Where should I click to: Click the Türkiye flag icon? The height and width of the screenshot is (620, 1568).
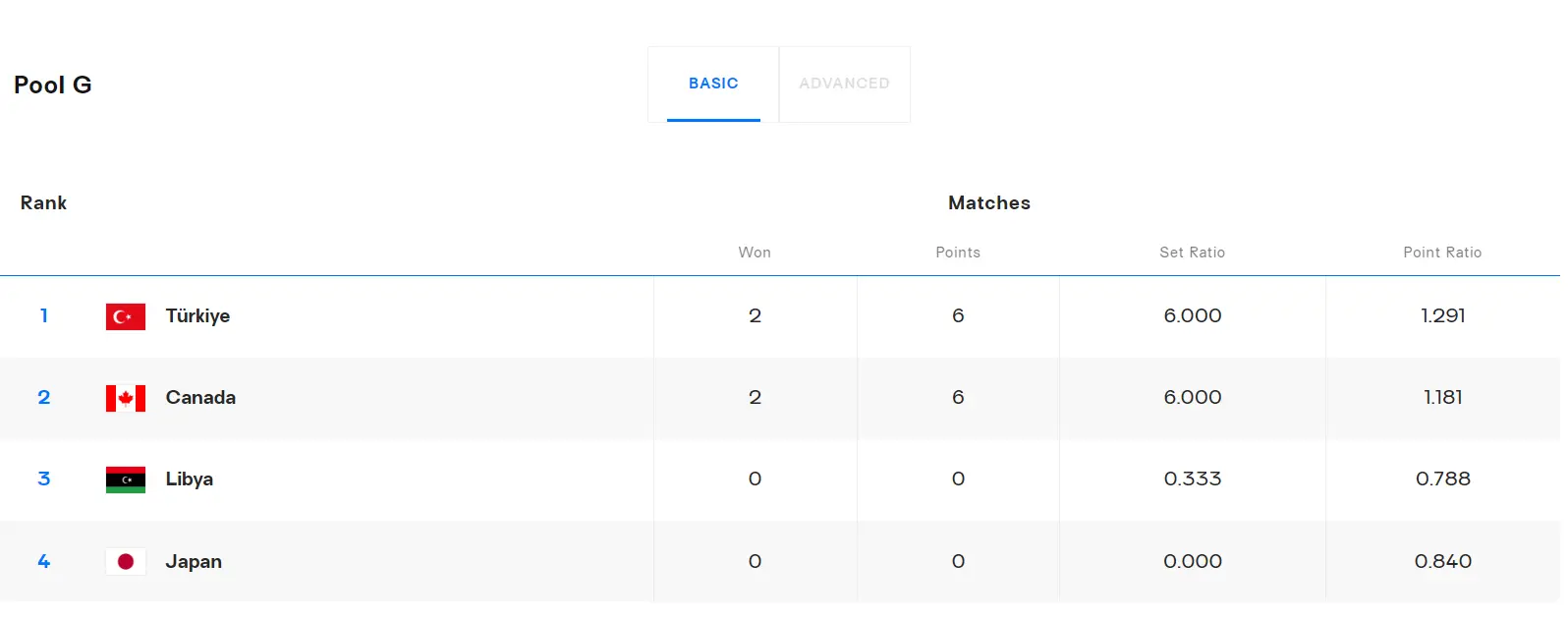click(126, 316)
